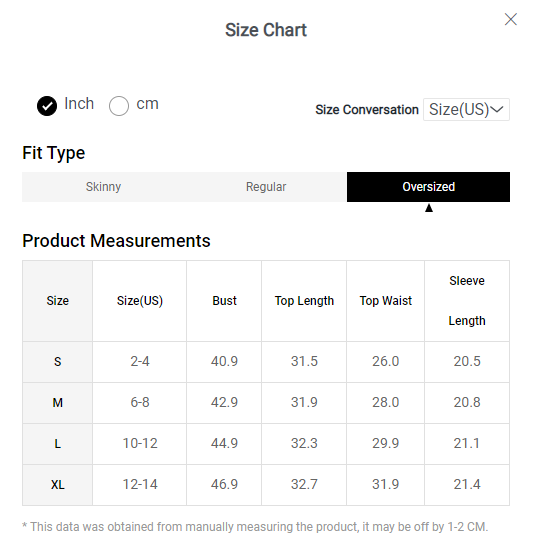Select the Regular fit type tab

click(266, 187)
